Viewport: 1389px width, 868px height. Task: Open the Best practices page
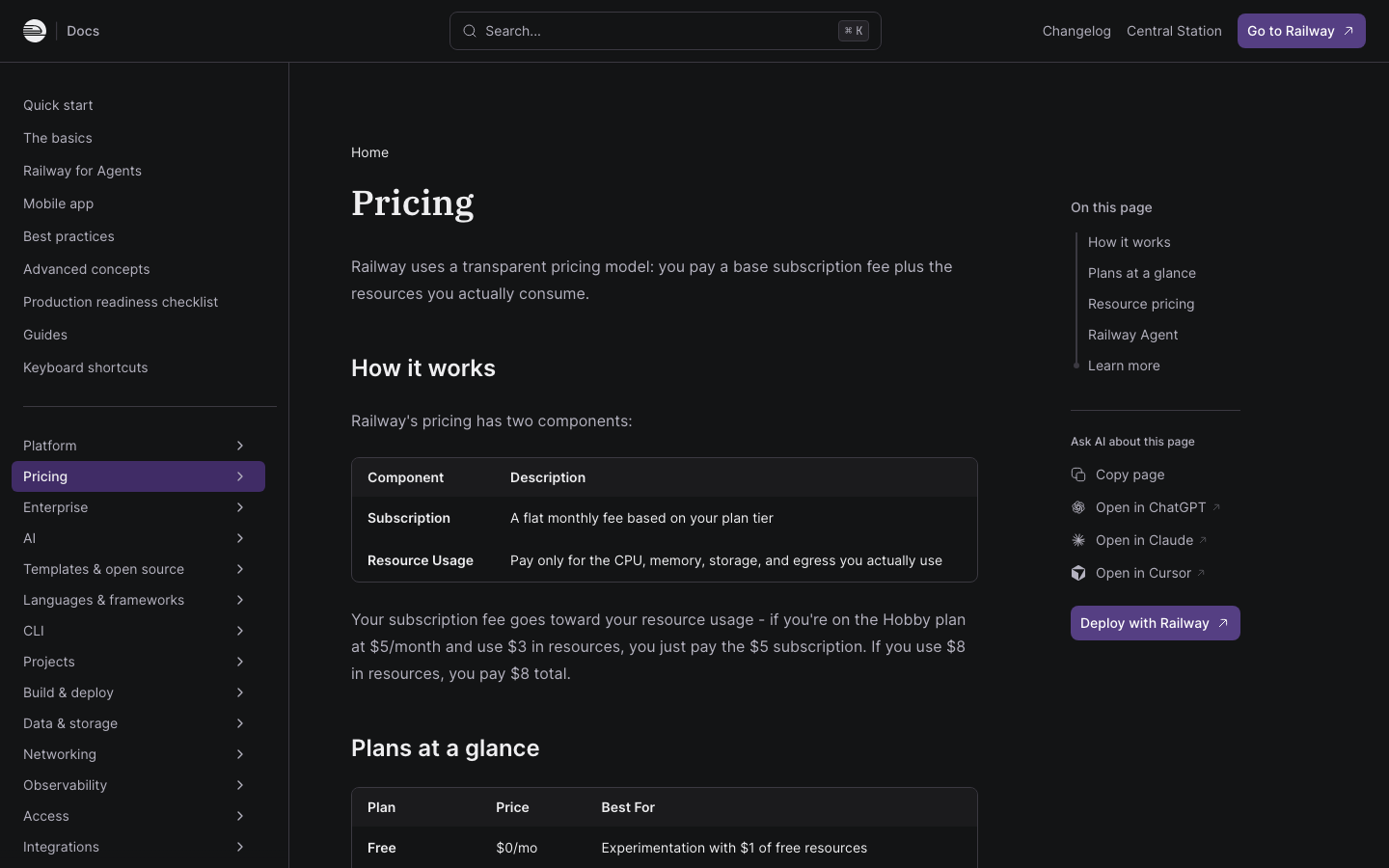point(68,236)
